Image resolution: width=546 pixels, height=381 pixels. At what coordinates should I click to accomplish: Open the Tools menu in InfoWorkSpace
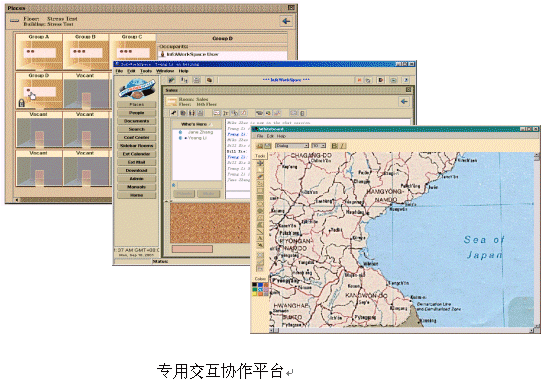coord(146,71)
